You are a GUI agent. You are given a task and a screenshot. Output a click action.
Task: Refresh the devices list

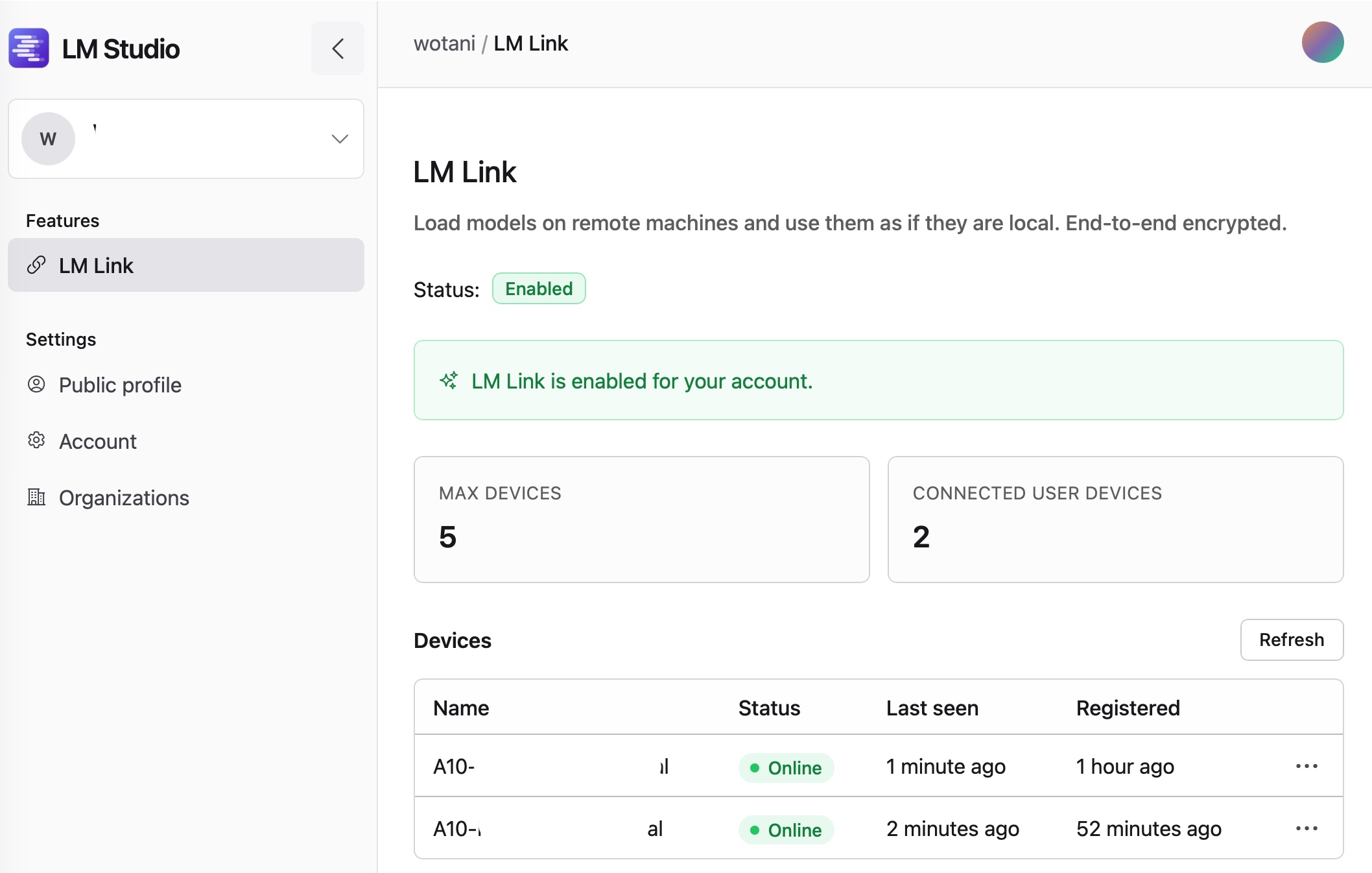[x=1291, y=640]
